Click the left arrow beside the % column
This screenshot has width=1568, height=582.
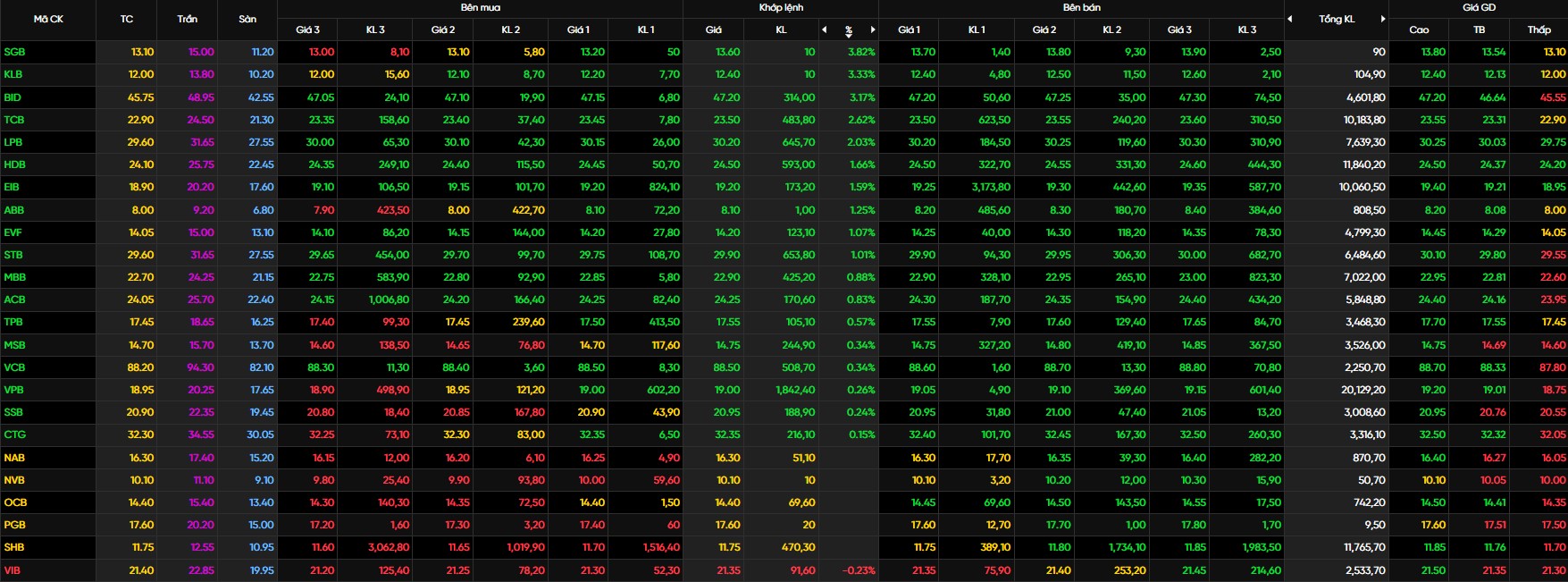tap(824, 30)
